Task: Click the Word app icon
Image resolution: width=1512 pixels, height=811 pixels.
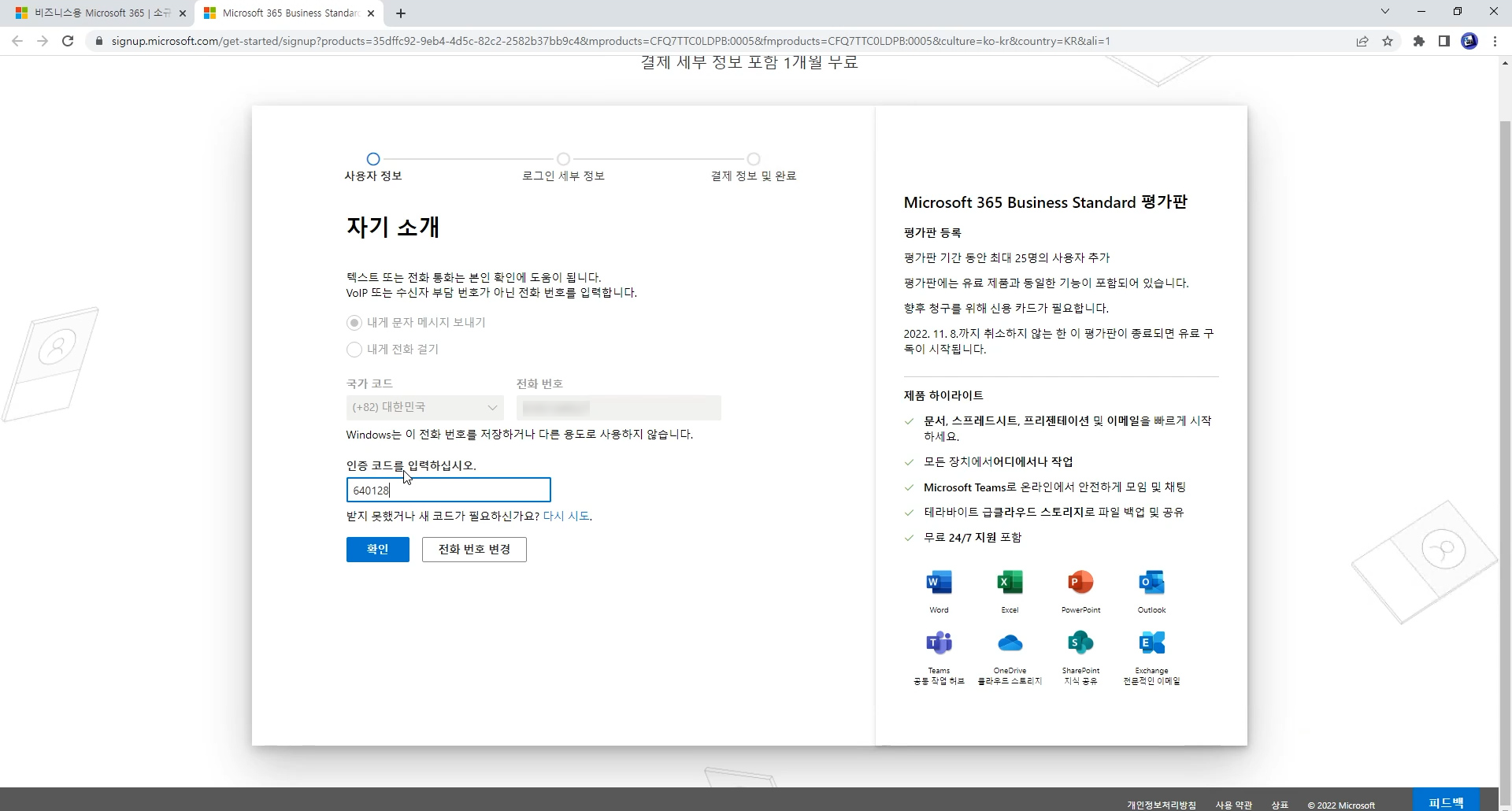Action: coord(939,582)
